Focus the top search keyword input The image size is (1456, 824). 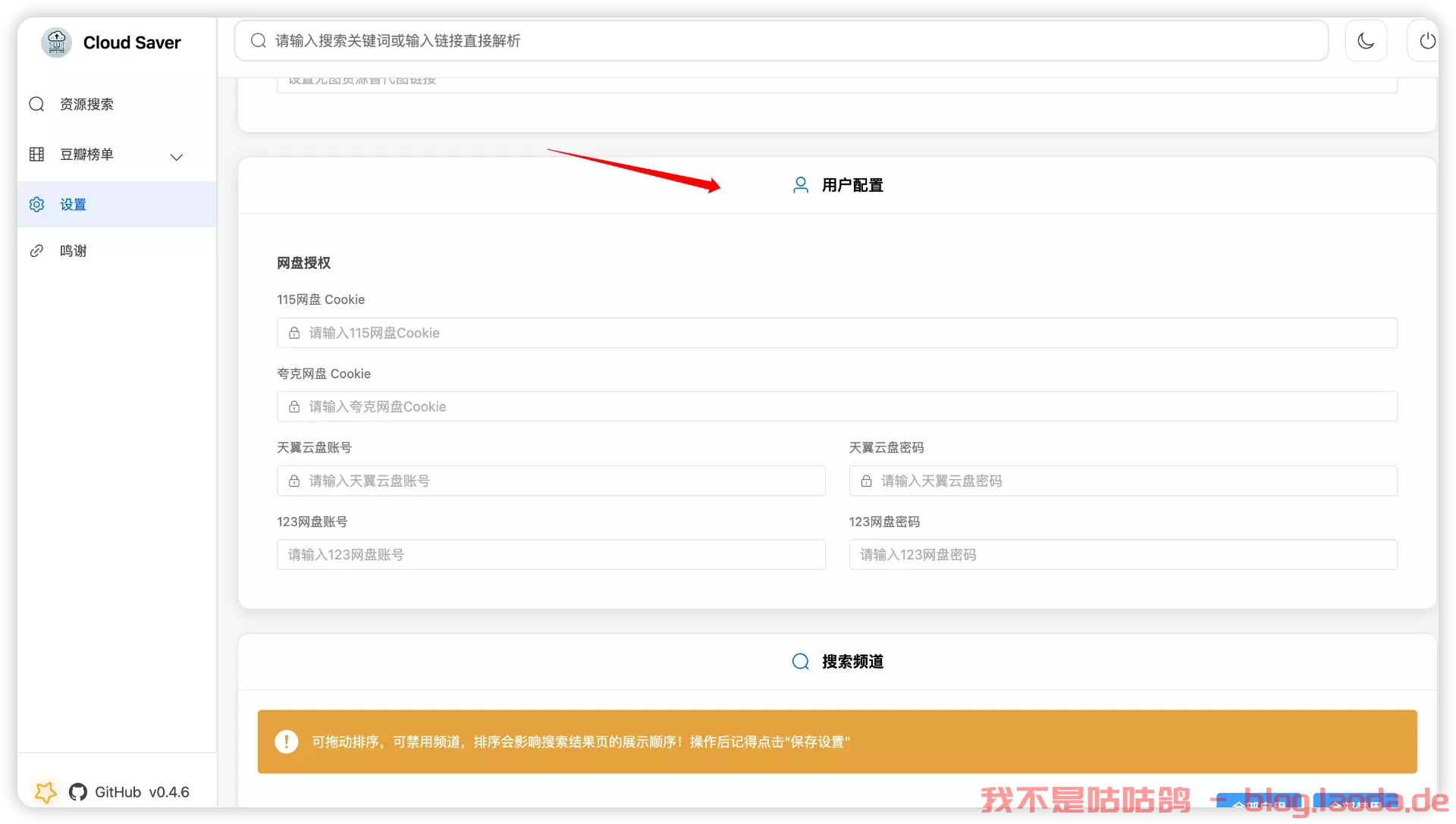point(781,40)
